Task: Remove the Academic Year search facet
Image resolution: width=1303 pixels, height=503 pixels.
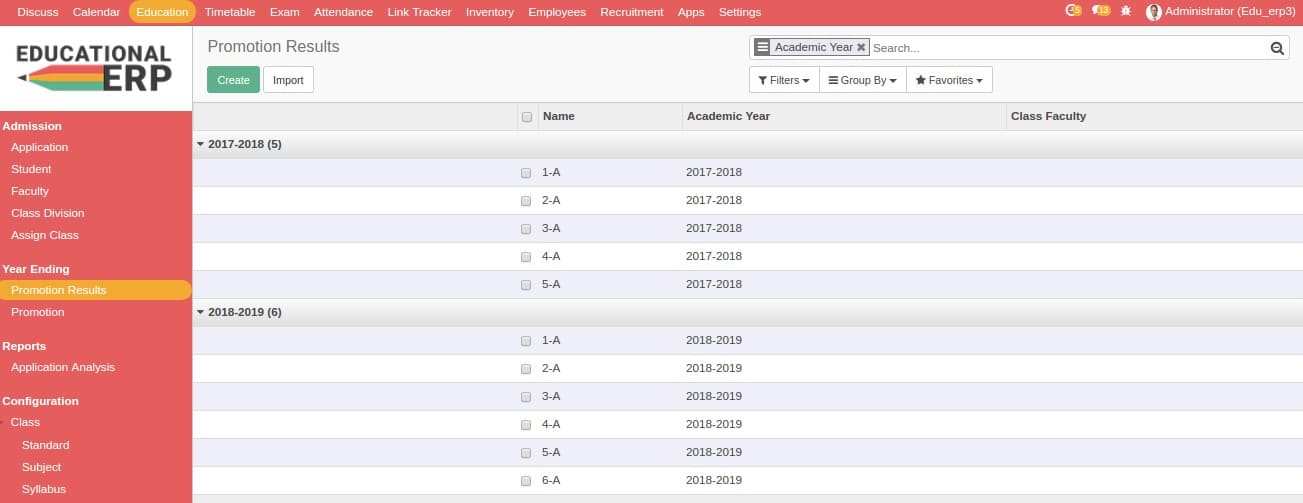Action: (x=861, y=47)
